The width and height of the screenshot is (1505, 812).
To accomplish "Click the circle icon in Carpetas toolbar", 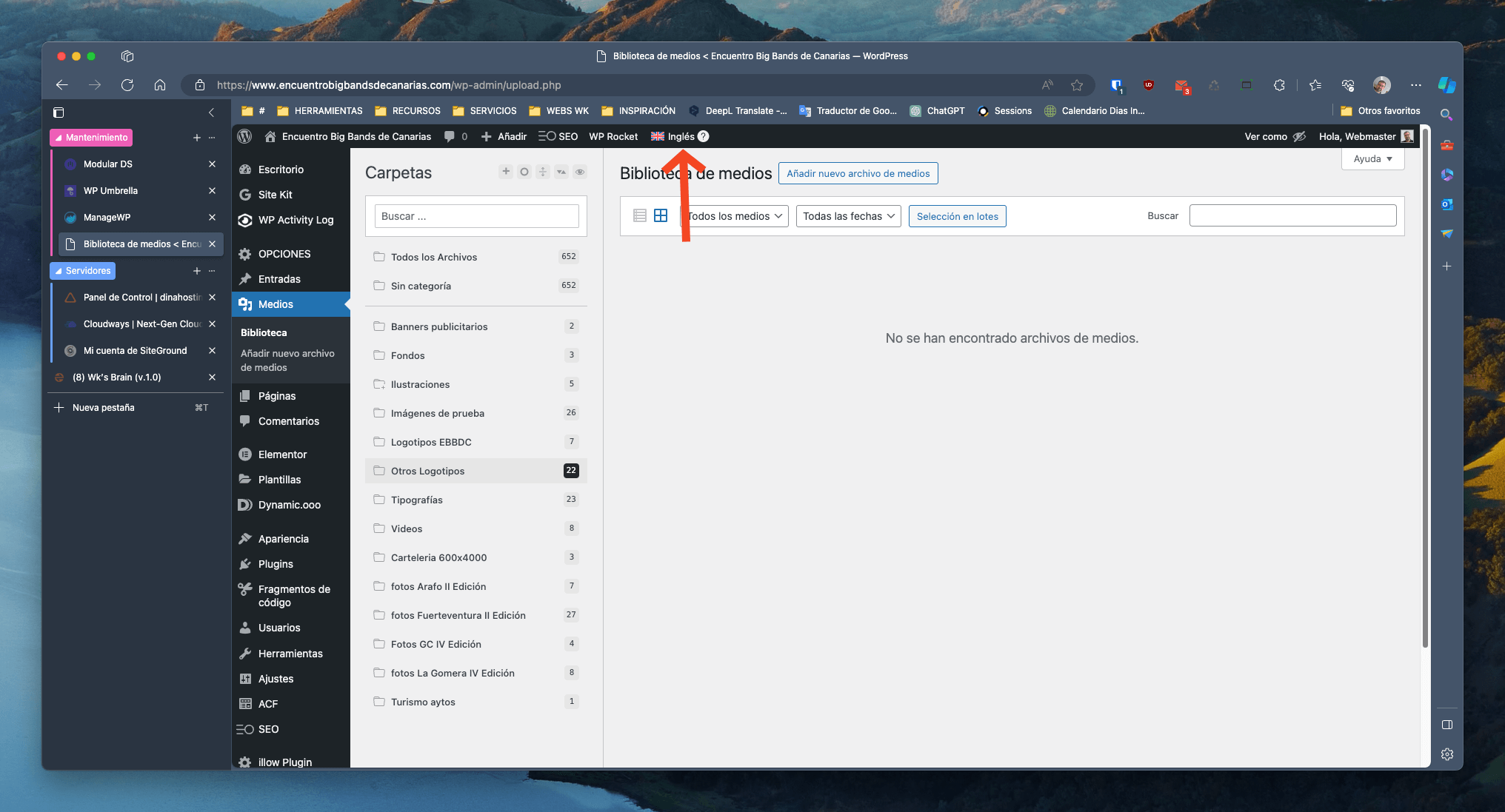I will click(x=524, y=172).
